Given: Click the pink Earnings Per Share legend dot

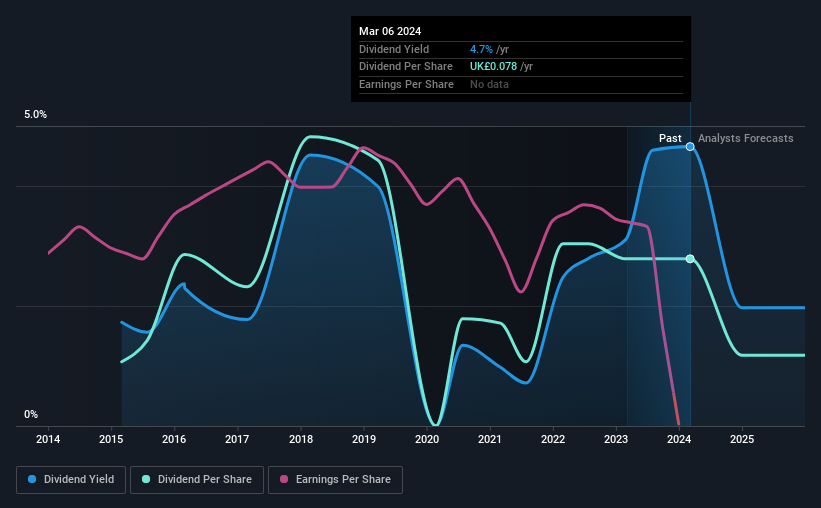Looking at the screenshot, I should click(284, 479).
